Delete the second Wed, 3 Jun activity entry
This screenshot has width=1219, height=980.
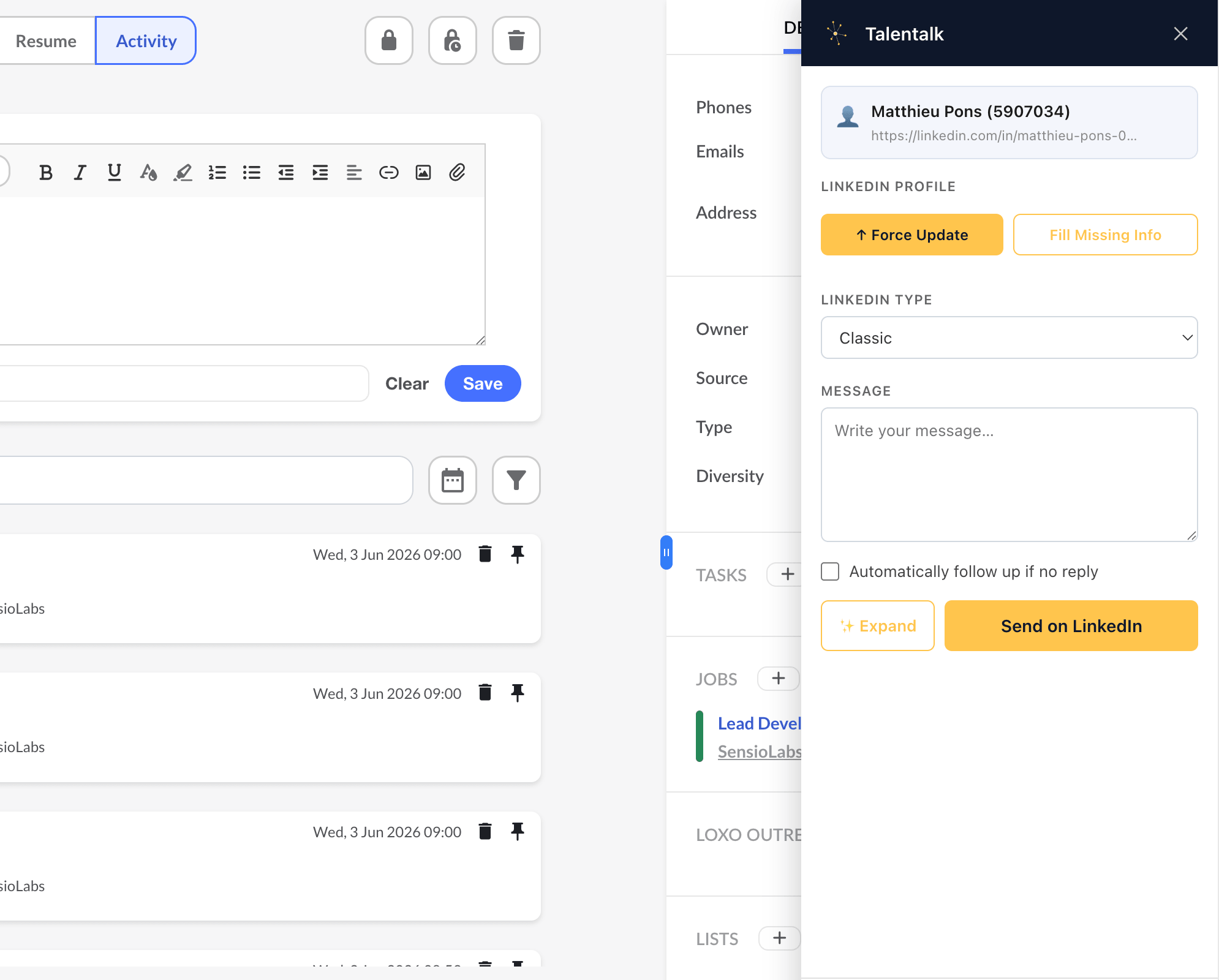coord(485,693)
